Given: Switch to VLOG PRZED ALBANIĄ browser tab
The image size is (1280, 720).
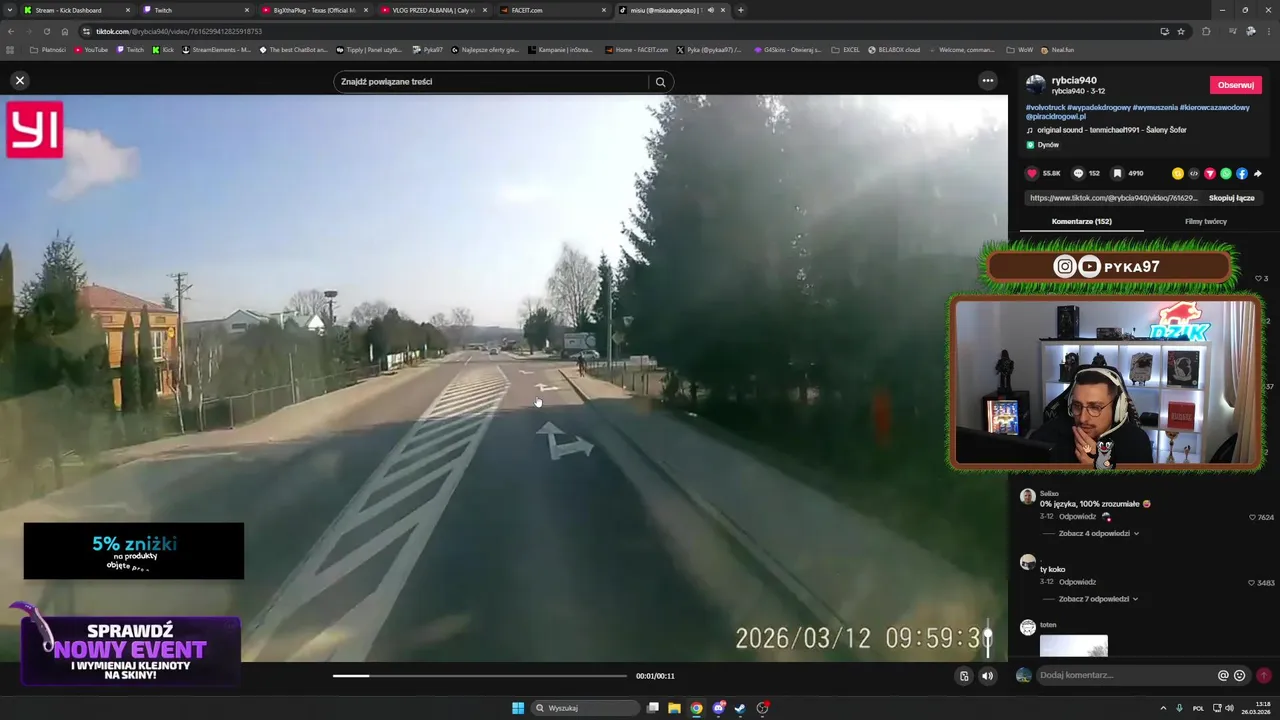Looking at the screenshot, I should point(434,10).
